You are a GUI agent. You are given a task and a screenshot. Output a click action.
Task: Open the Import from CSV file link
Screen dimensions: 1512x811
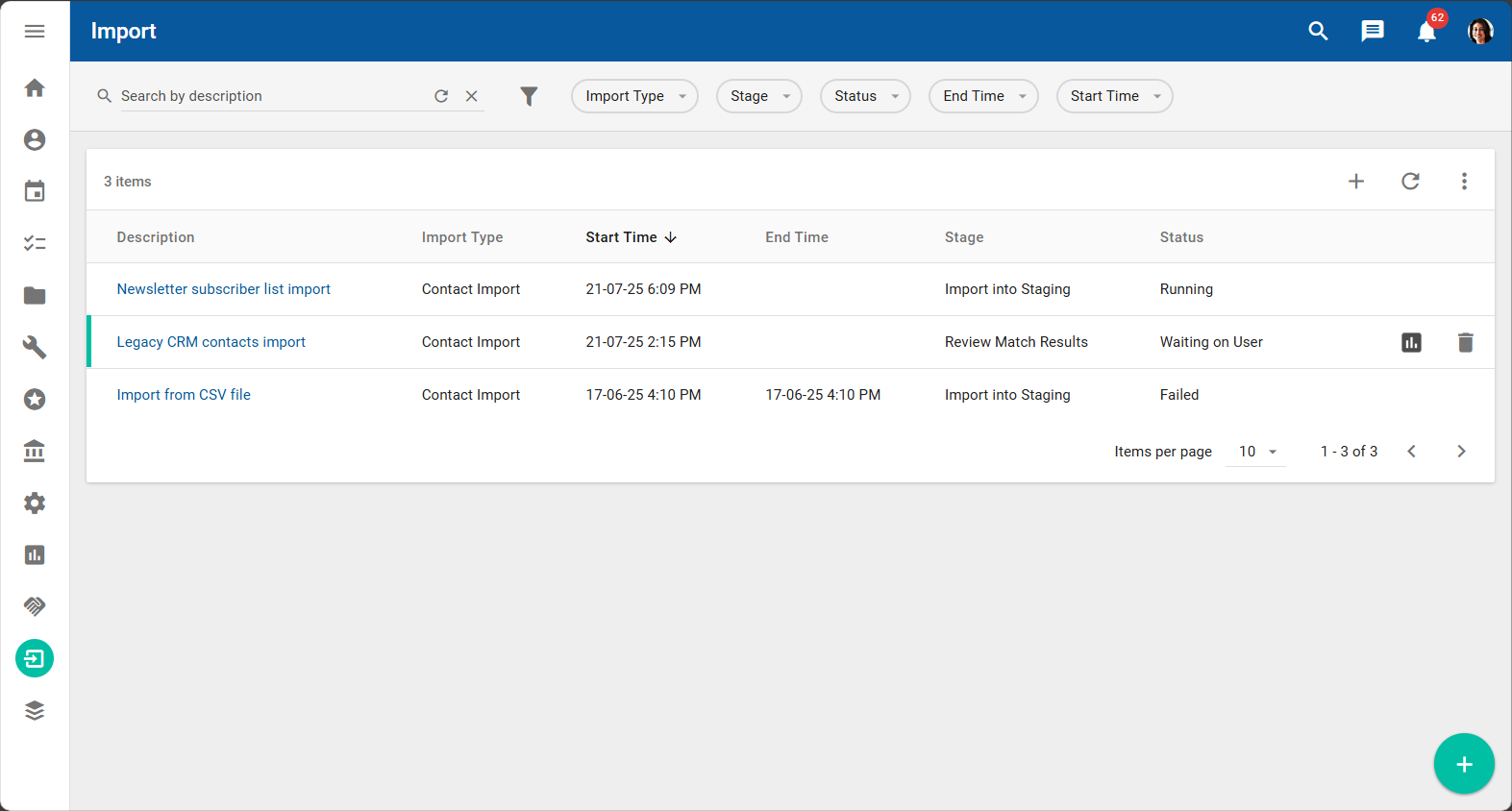(x=184, y=395)
